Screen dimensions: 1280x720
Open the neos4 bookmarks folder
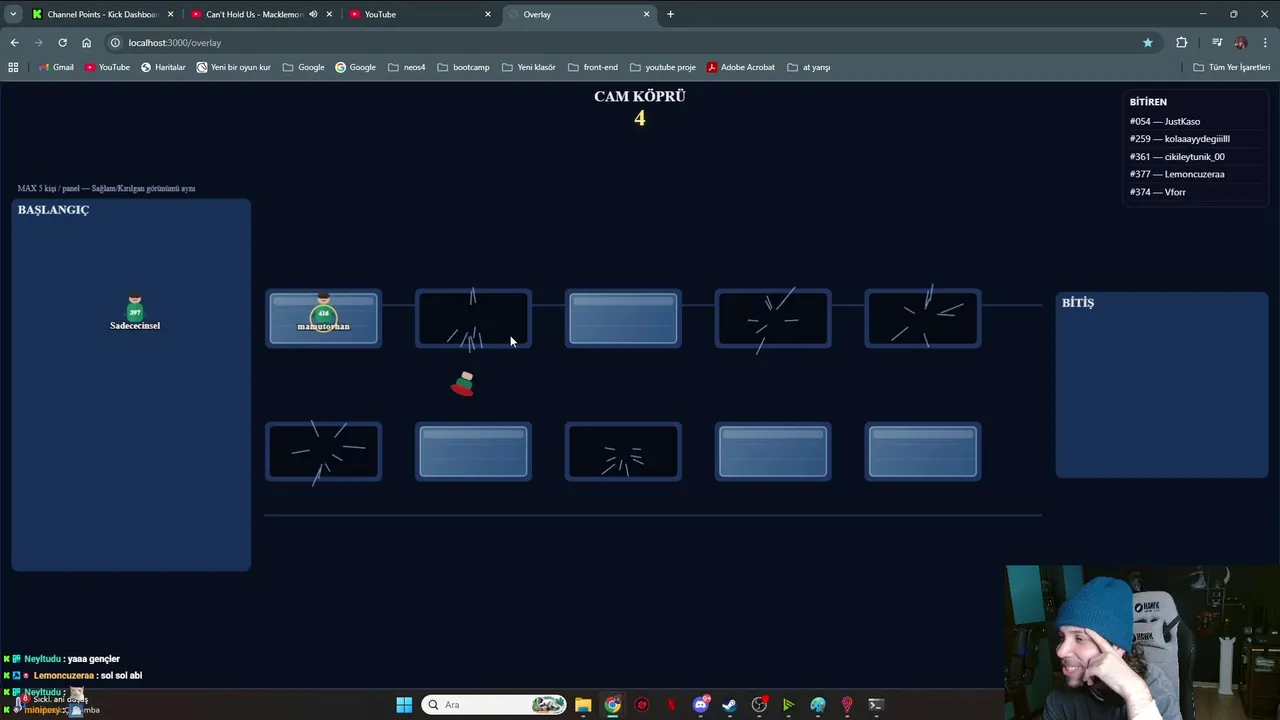(406, 67)
